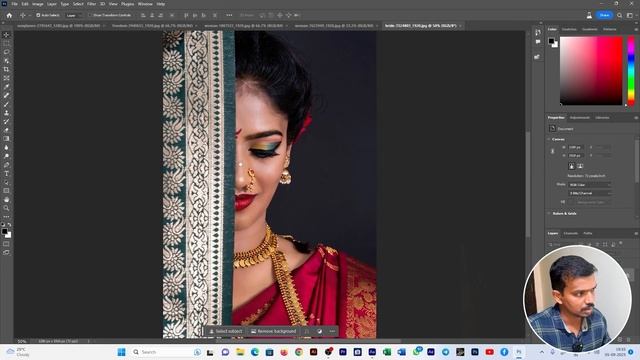640x360 pixels.
Task: Click the Home icon in options bar
Action: pos(9,15)
